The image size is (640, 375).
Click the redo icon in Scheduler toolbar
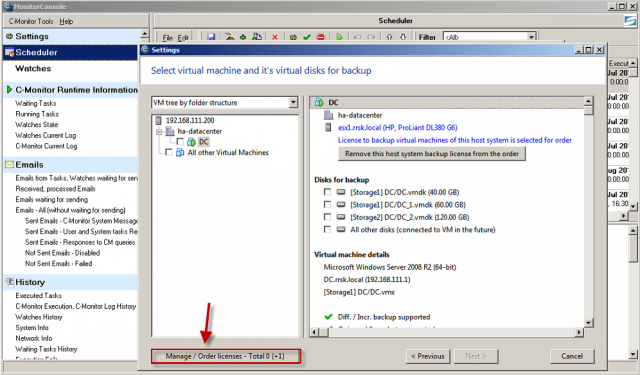coord(371,37)
